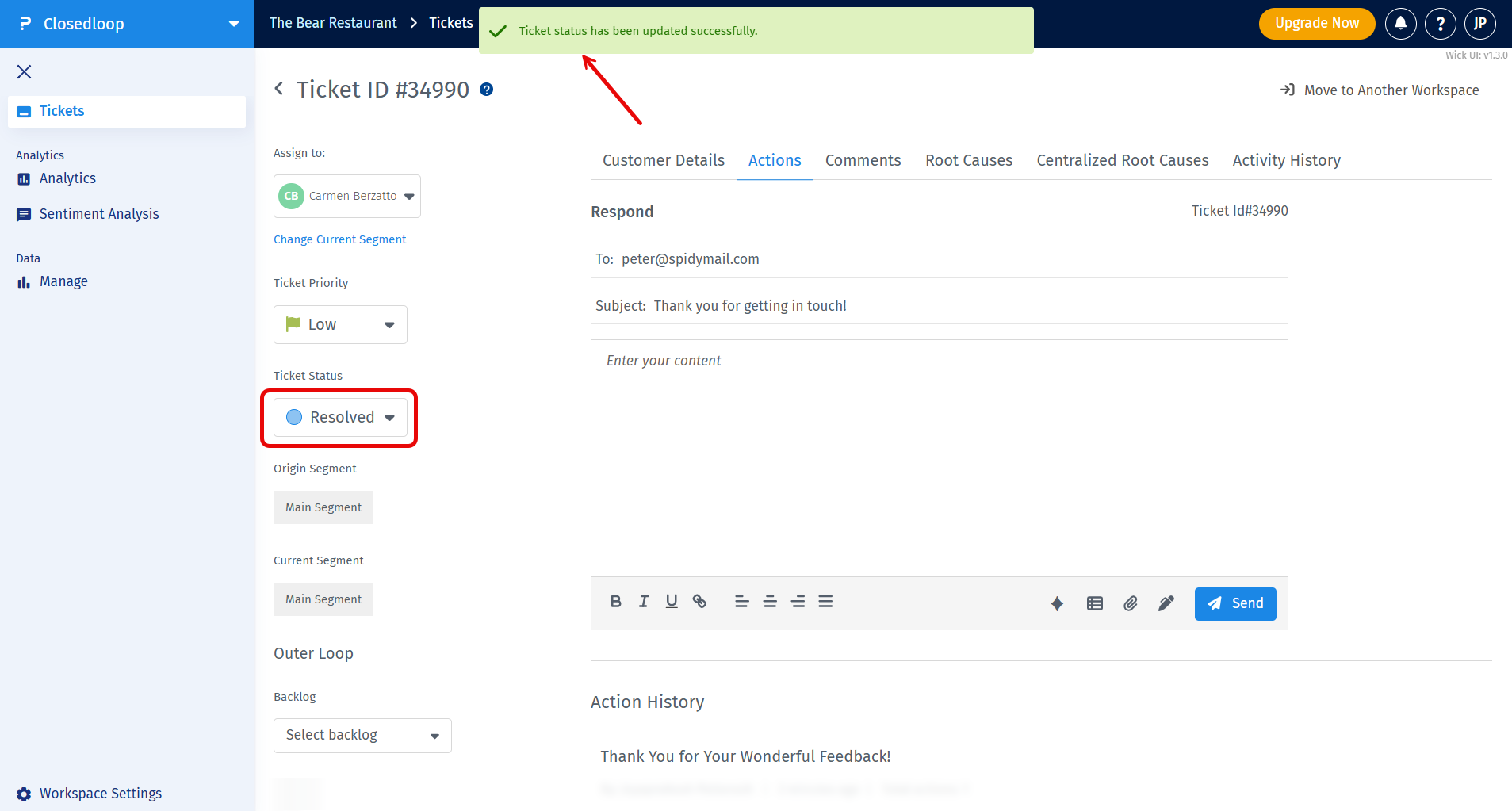Click 'Thank You for Your Wonderful Feedback!' history entry

pos(745,756)
